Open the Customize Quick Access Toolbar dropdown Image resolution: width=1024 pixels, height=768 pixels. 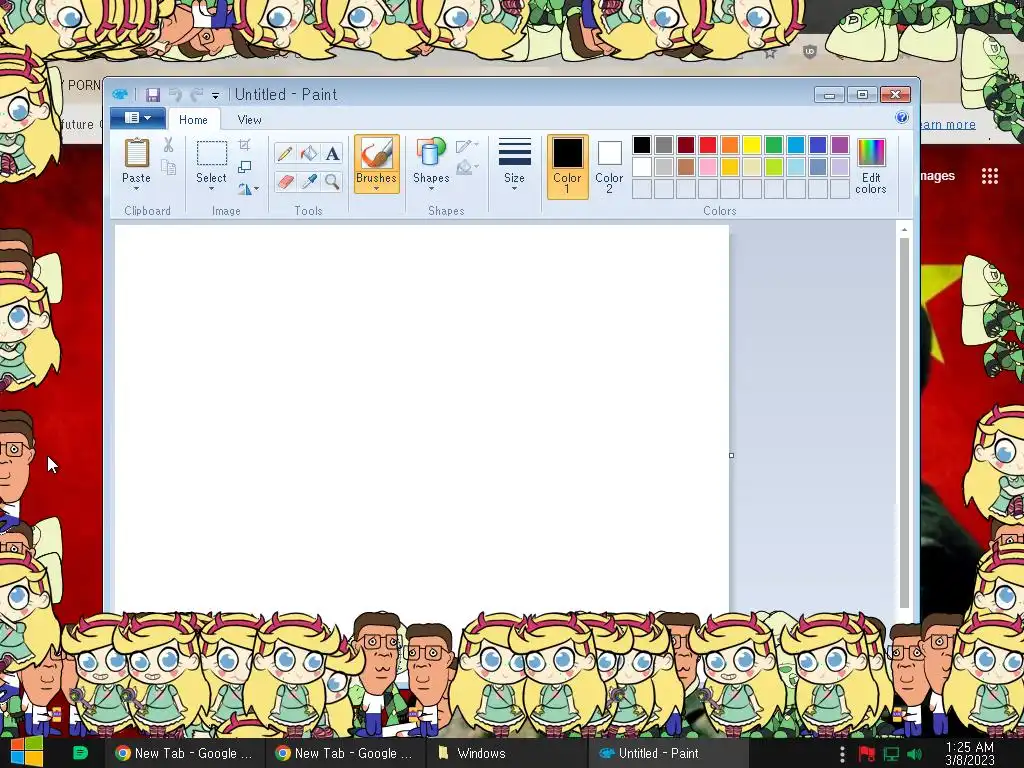[x=215, y=96]
